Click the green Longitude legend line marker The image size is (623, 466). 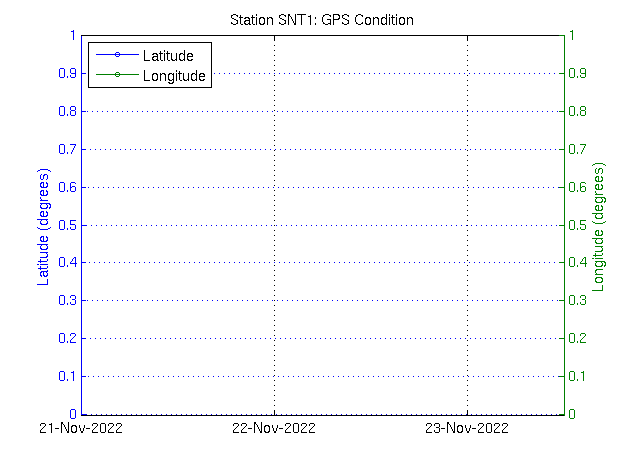coord(117,74)
